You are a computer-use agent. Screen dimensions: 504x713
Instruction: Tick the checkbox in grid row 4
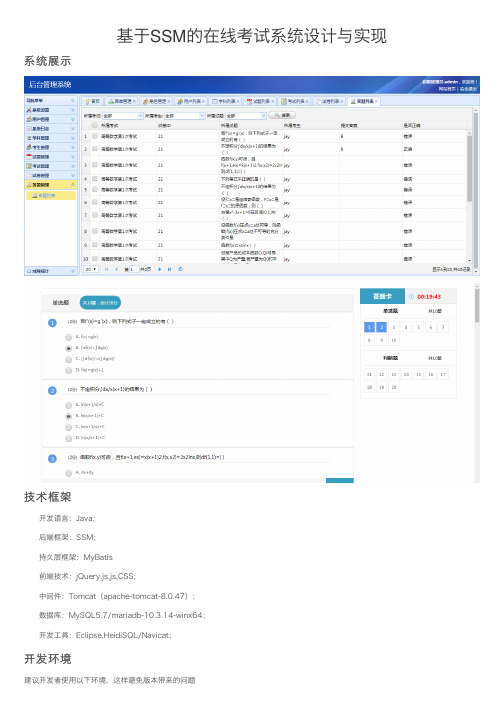click(x=95, y=179)
